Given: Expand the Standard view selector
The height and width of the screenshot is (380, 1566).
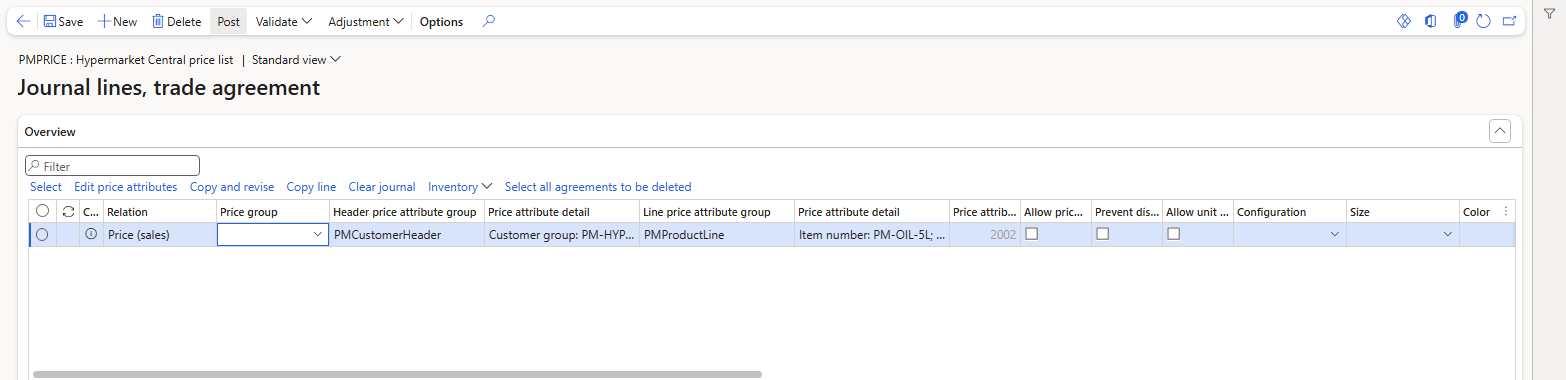Looking at the screenshot, I should (297, 59).
